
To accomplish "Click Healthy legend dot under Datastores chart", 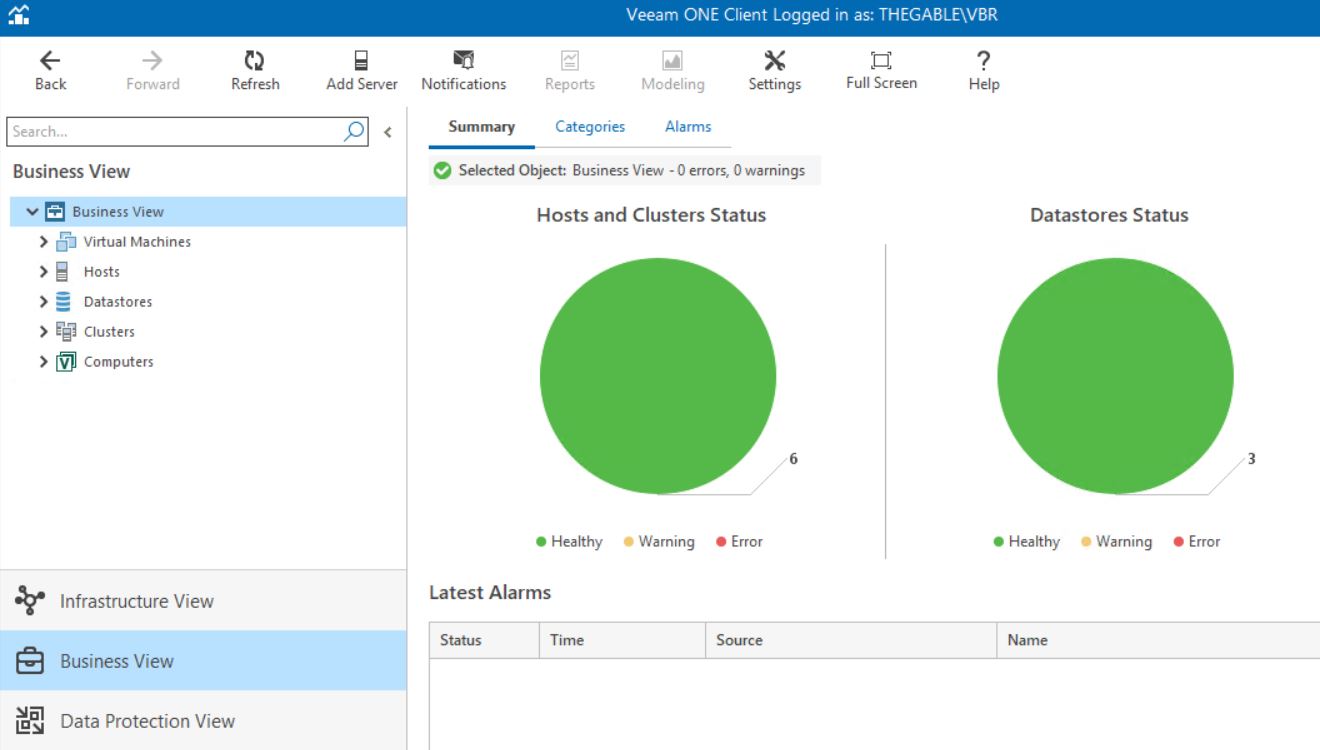I will click(998, 541).
